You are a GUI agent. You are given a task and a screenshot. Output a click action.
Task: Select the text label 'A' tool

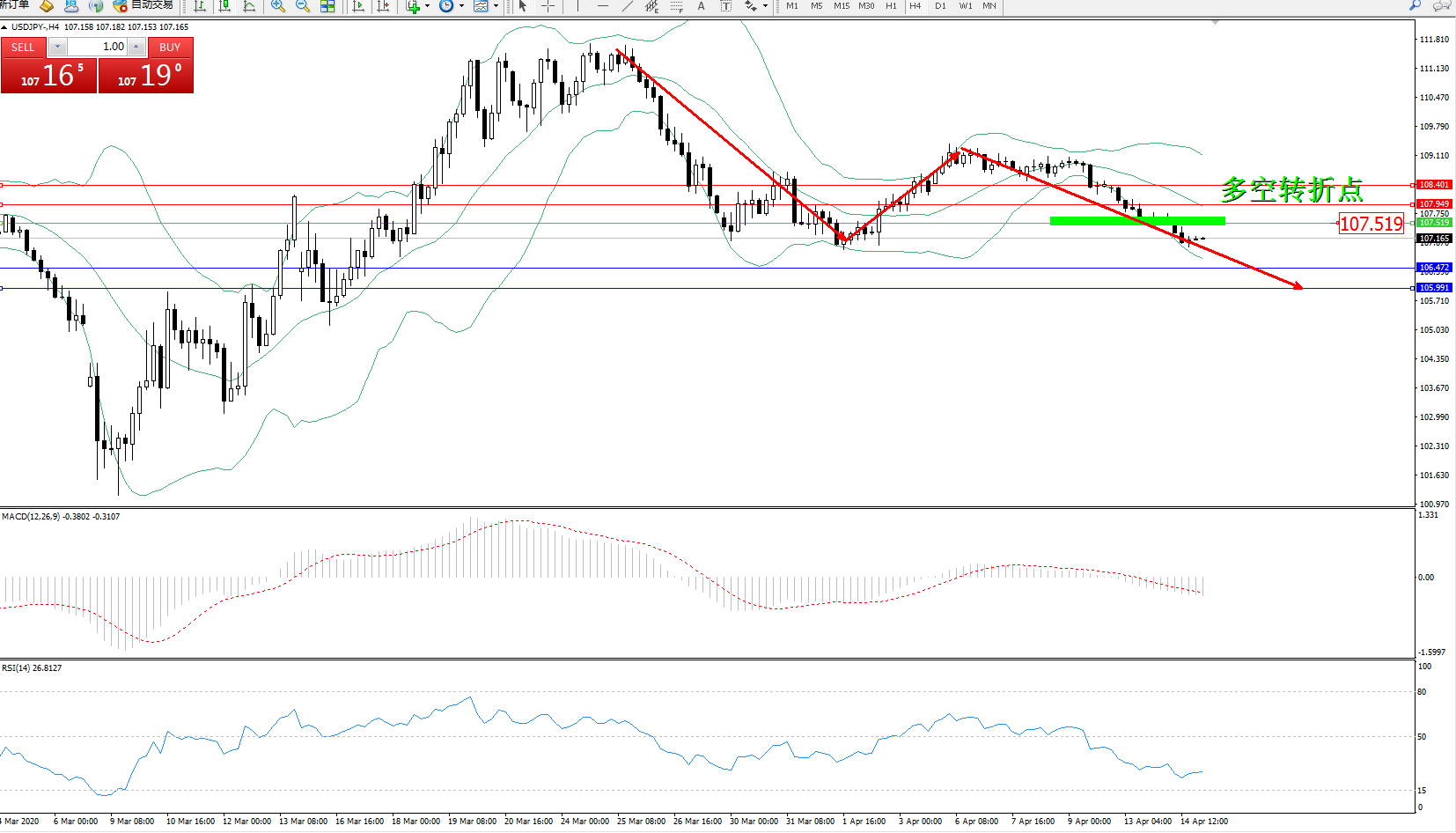701,6
